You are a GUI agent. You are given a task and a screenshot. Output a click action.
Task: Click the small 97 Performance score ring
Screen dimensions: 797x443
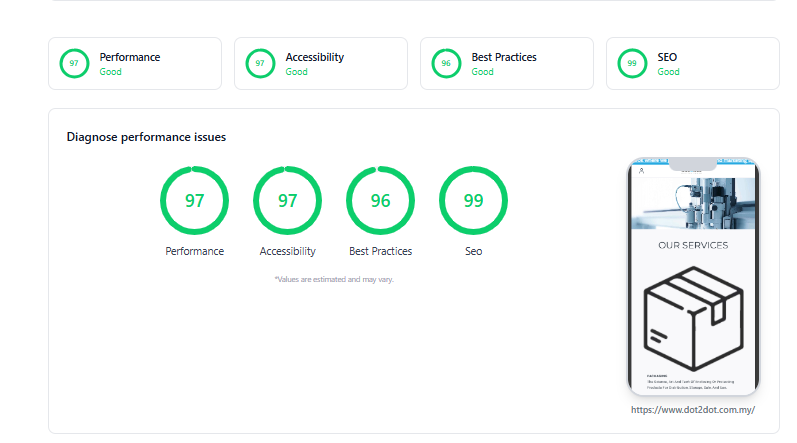(x=74, y=64)
